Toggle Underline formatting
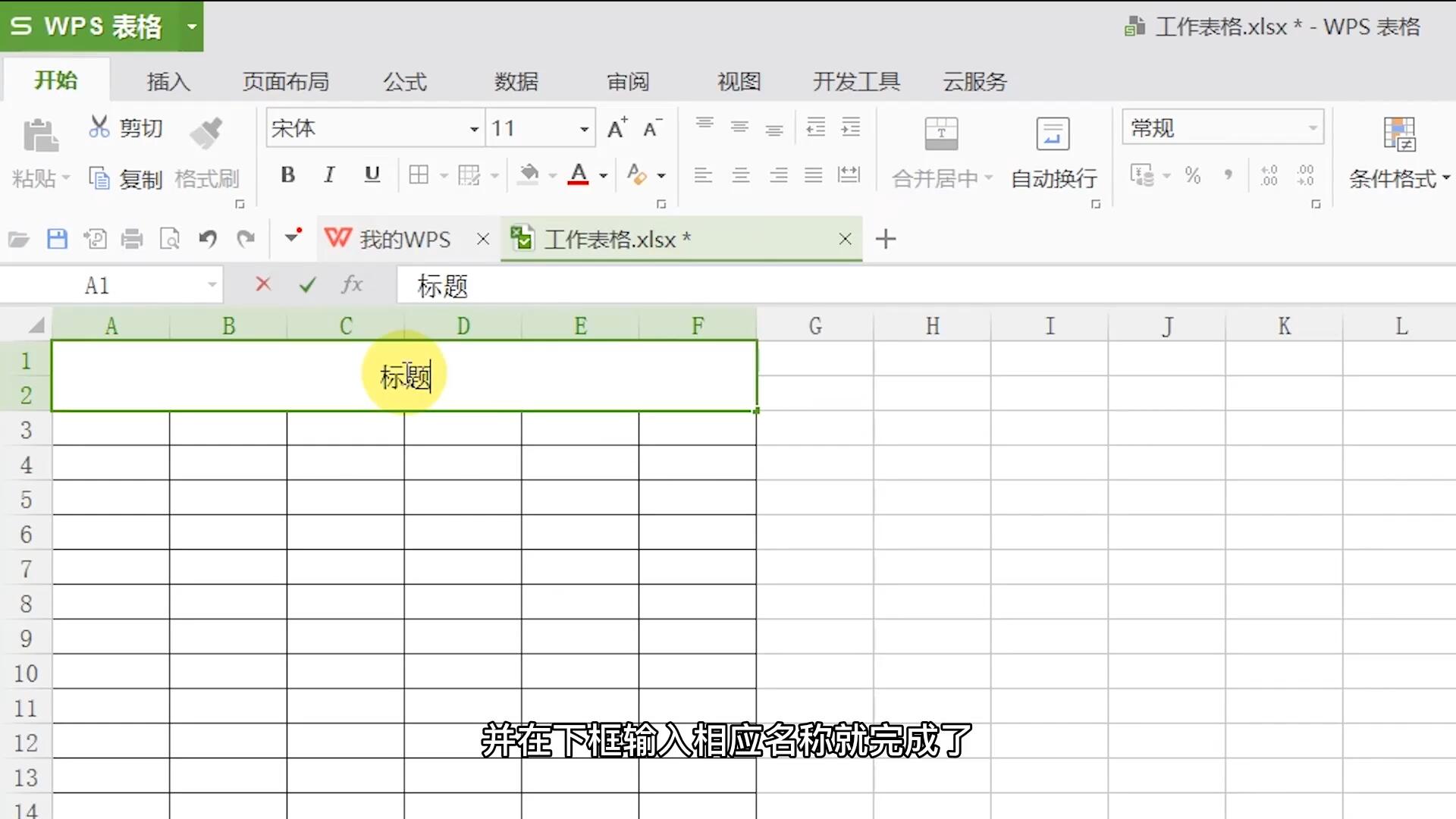Image resolution: width=1456 pixels, height=819 pixels. [x=372, y=175]
